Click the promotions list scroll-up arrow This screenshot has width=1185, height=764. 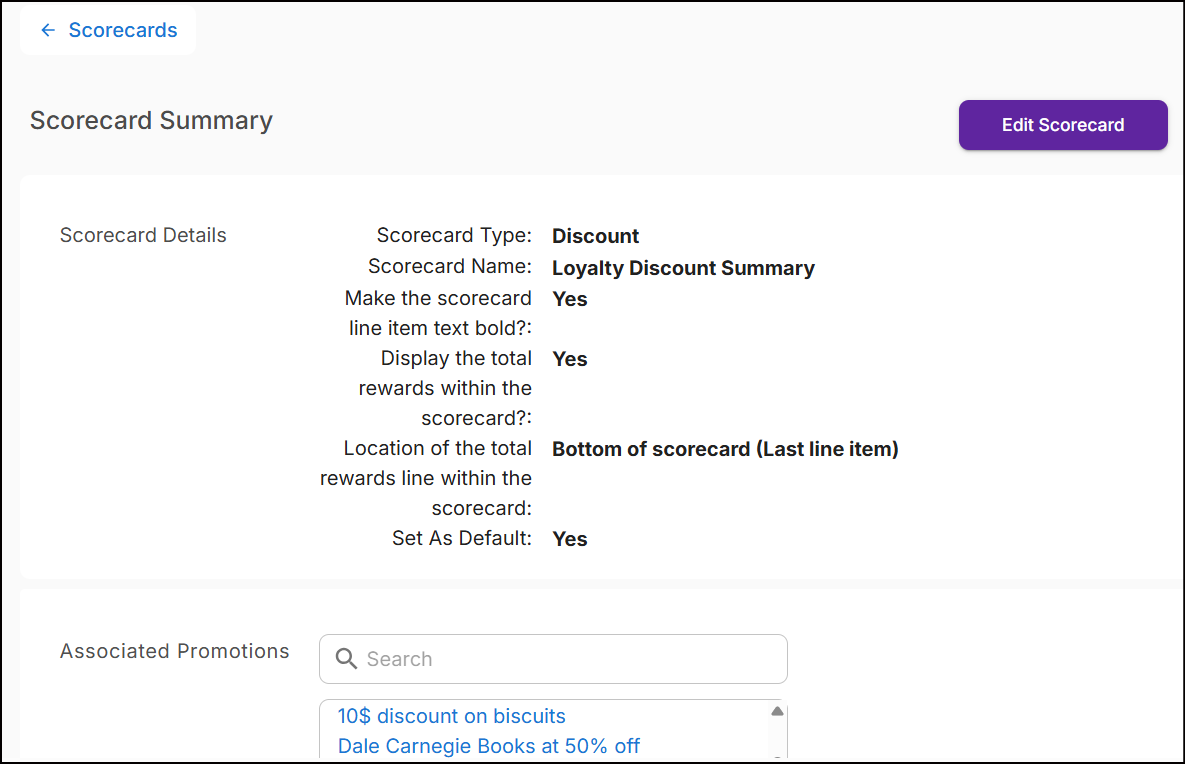[777, 711]
